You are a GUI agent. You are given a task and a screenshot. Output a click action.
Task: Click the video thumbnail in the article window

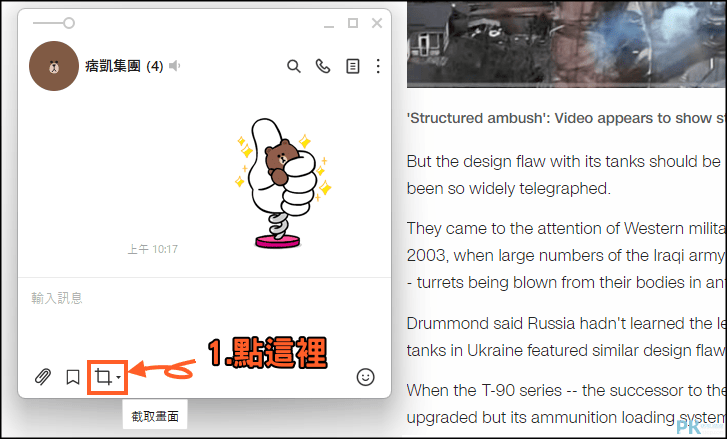tap(567, 43)
